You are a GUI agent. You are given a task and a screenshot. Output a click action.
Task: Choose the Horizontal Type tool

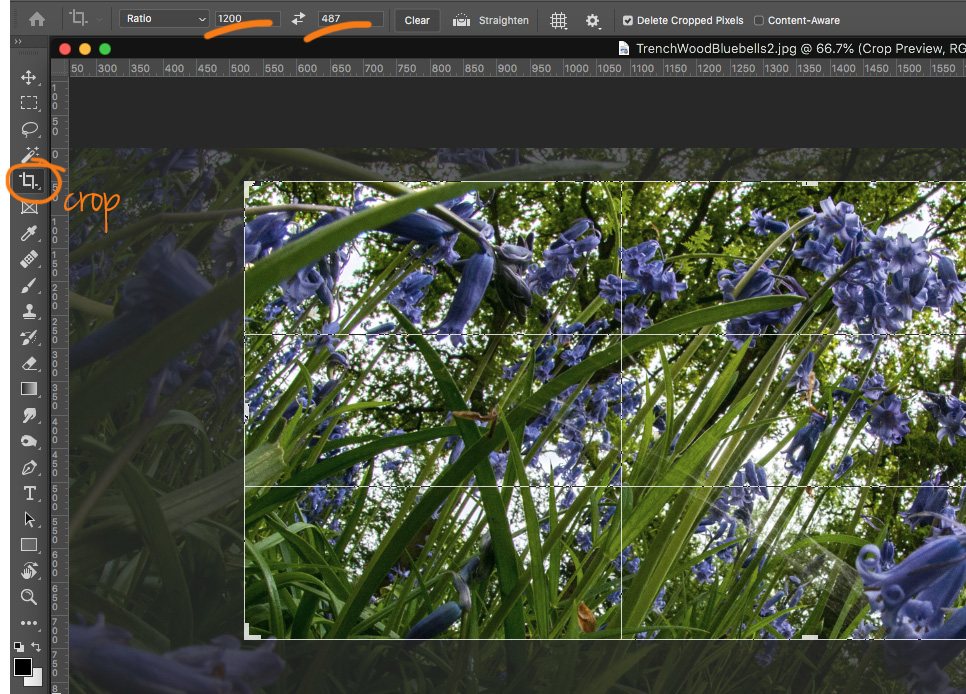tap(29, 493)
